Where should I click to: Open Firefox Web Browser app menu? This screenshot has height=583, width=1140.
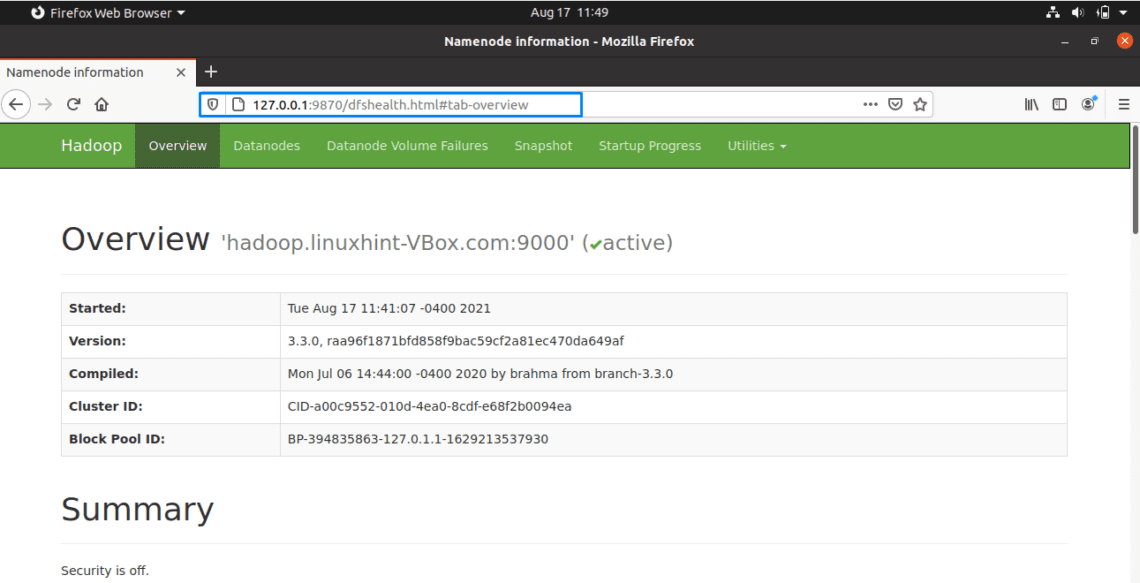click(x=108, y=13)
